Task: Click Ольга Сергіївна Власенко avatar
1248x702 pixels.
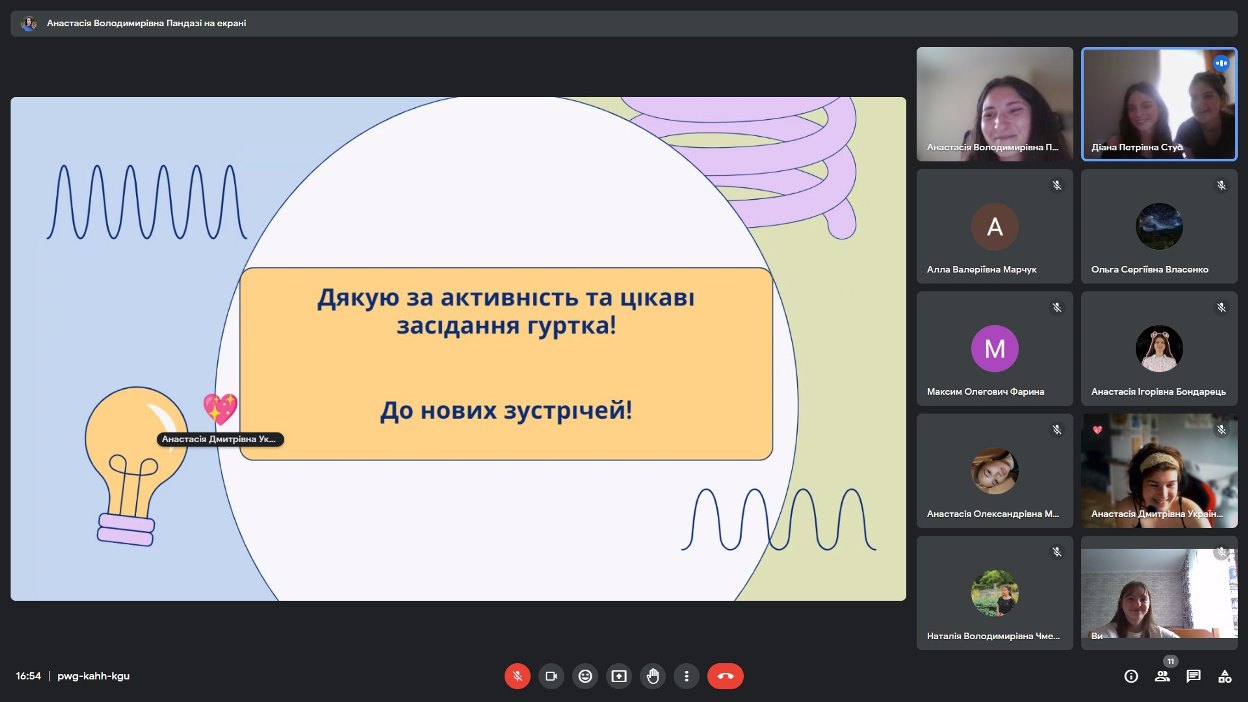Action: pos(1159,227)
